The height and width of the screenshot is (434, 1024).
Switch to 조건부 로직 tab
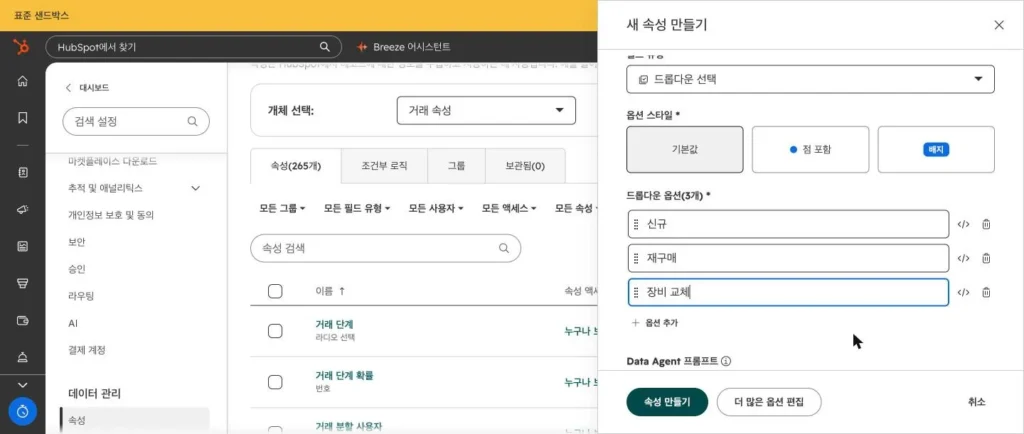(x=384, y=166)
